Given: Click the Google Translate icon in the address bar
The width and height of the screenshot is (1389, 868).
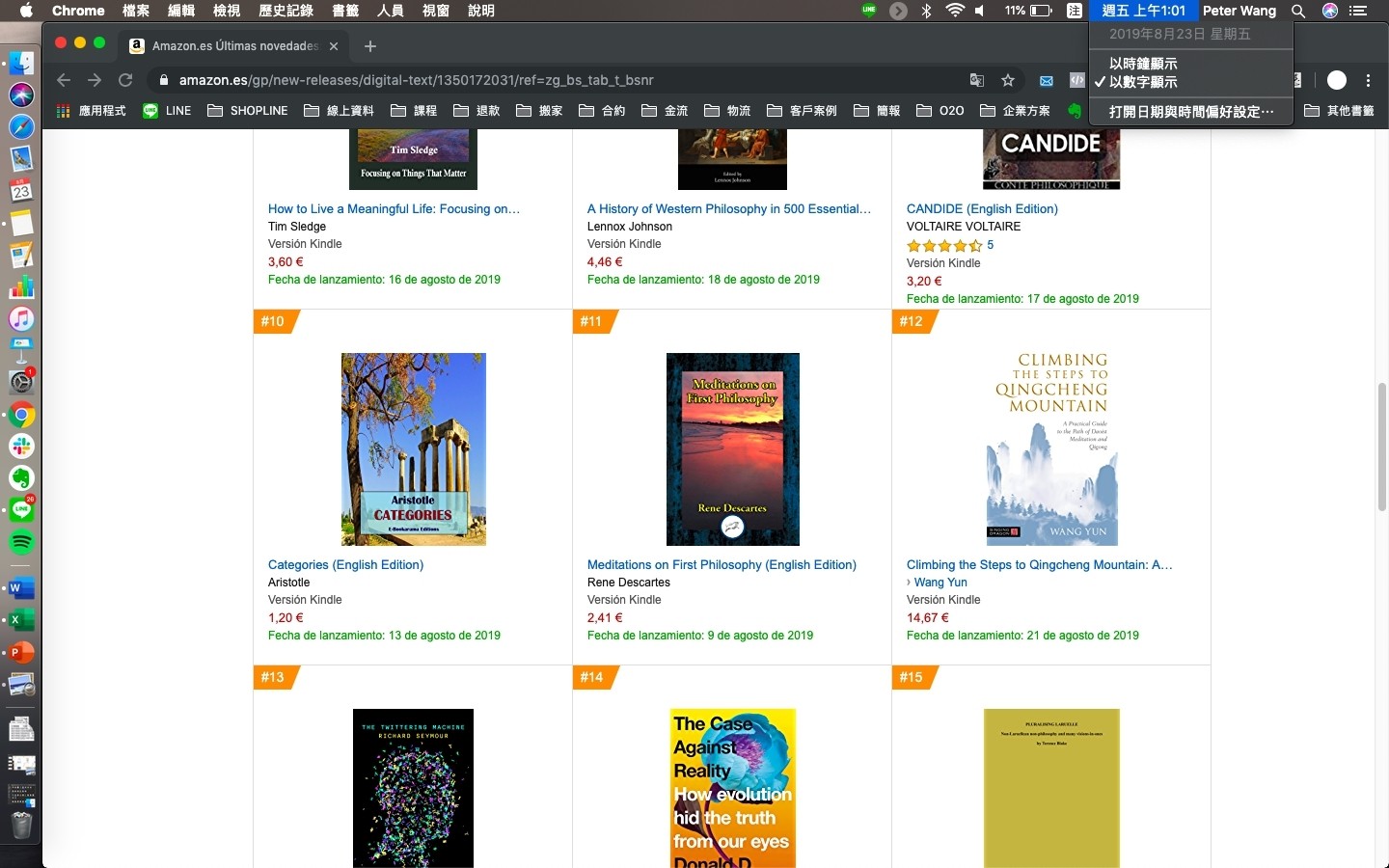Looking at the screenshot, I should (x=977, y=80).
